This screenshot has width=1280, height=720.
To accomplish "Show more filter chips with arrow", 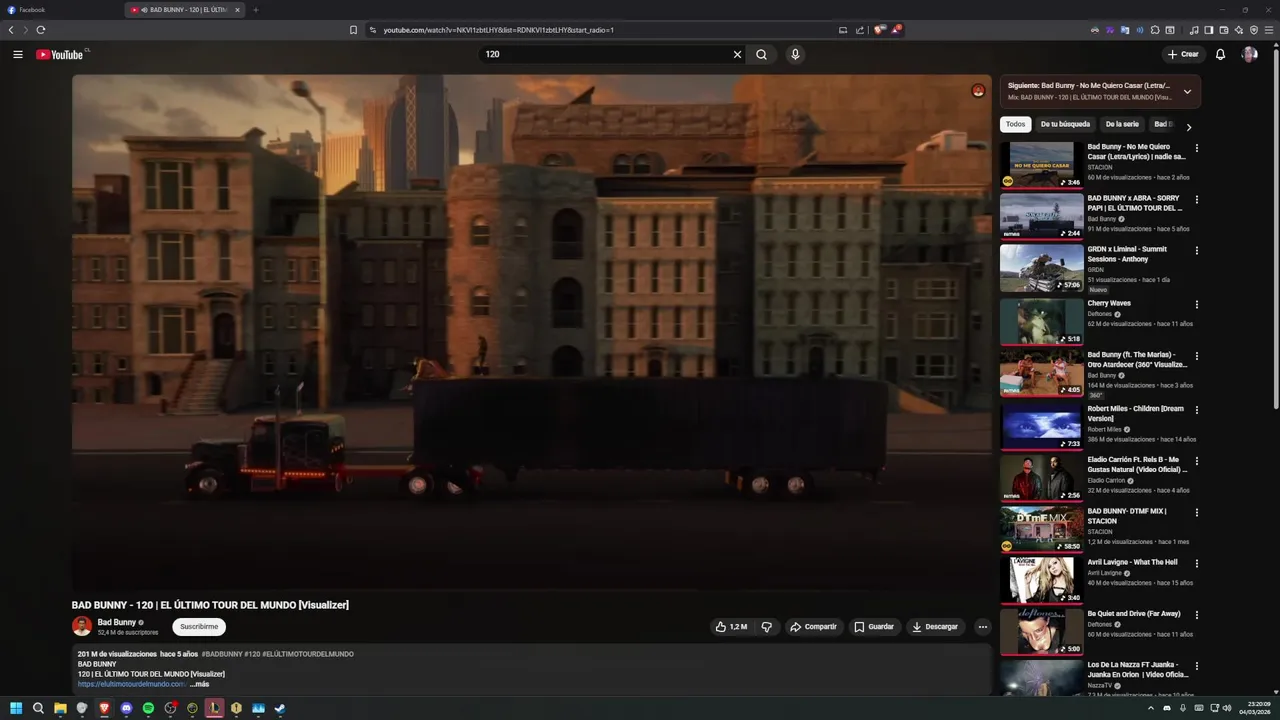I will pos(1189,127).
